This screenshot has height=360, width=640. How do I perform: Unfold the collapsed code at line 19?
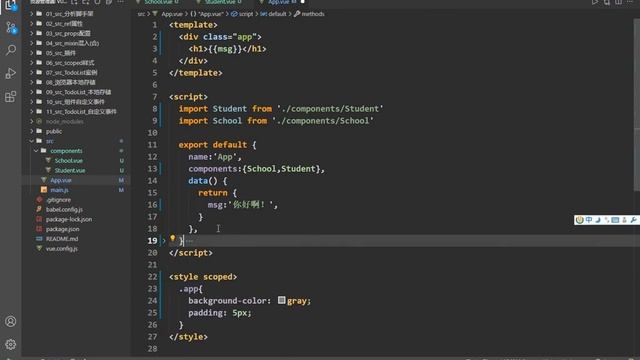click(x=164, y=241)
